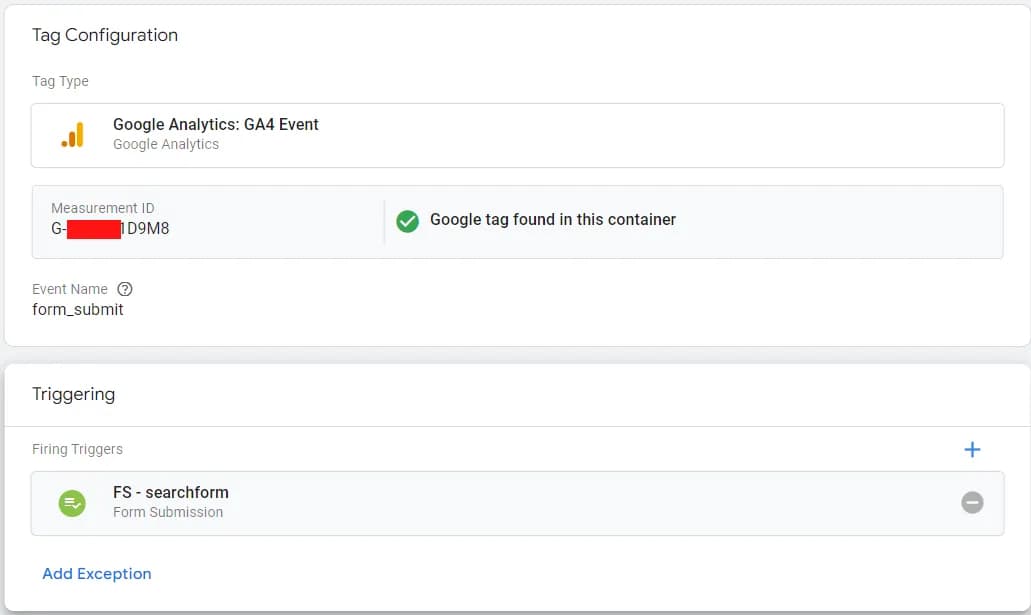Expand the Firing Triggers list
The image size is (1031, 615).
pyautogui.click(x=78, y=449)
